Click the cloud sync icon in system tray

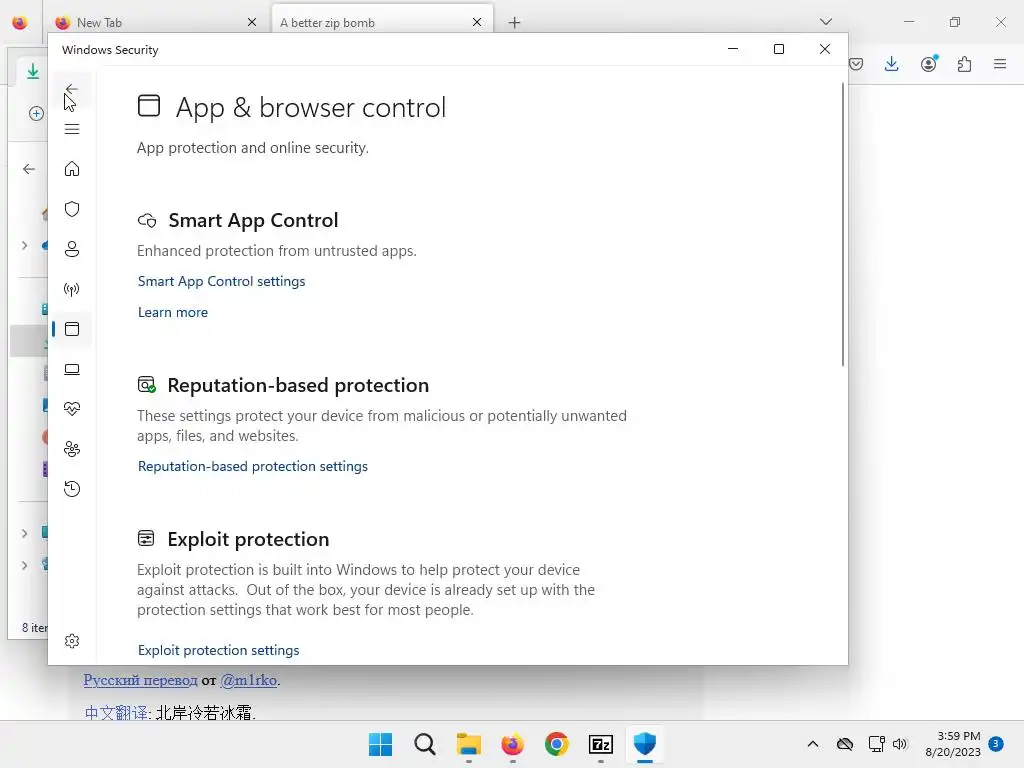coord(845,744)
